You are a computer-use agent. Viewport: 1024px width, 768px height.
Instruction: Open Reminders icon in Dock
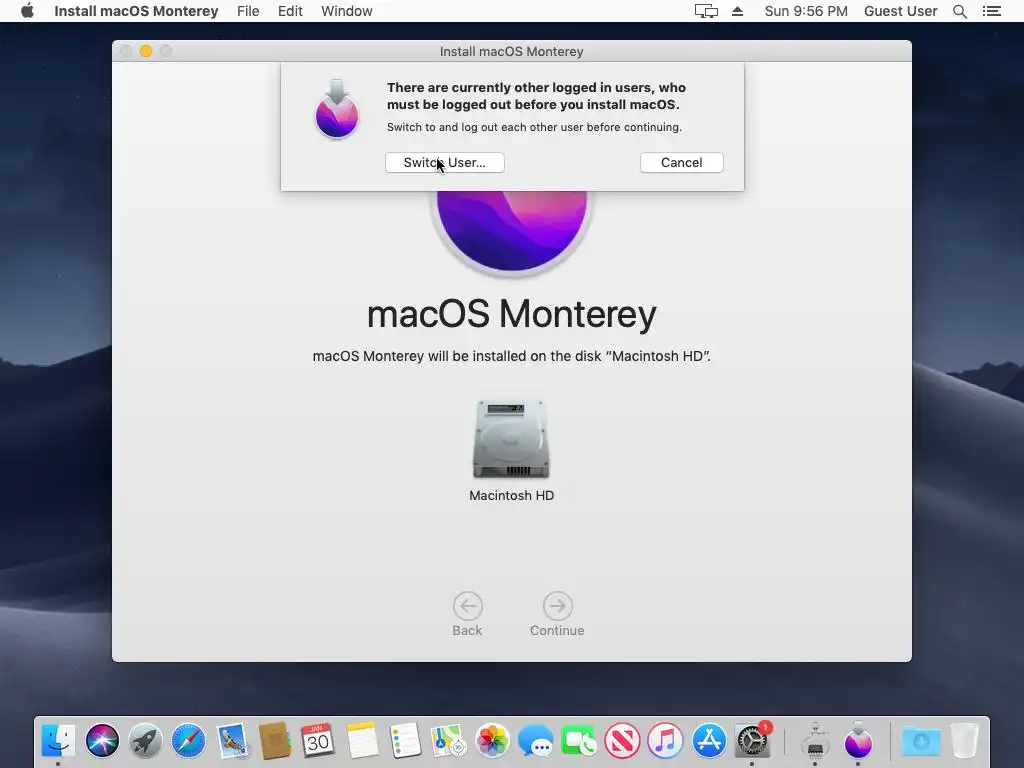click(x=405, y=741)
